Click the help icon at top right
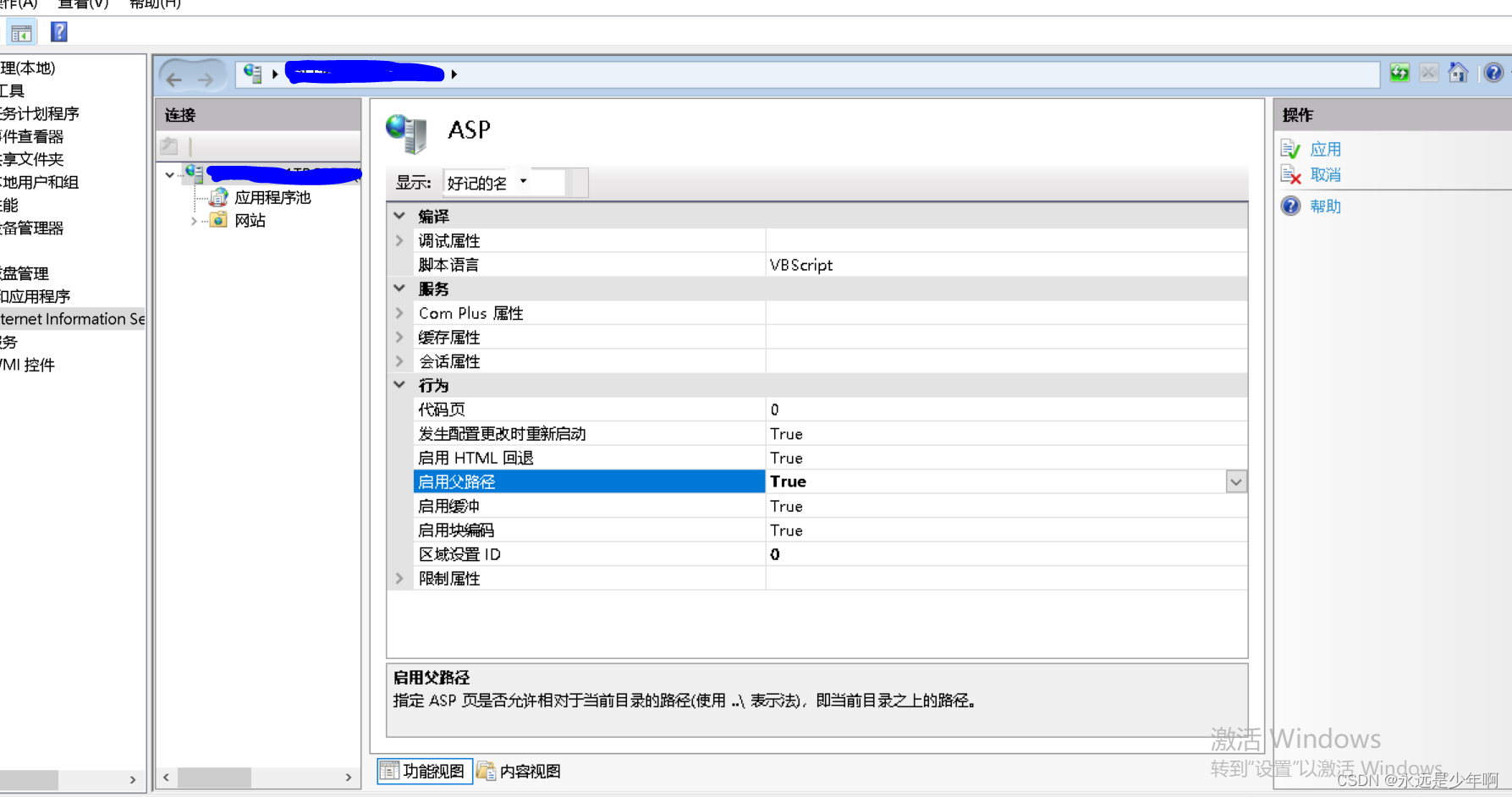The width and height of the screenshot is (1512, 797). coord(1493,73)
